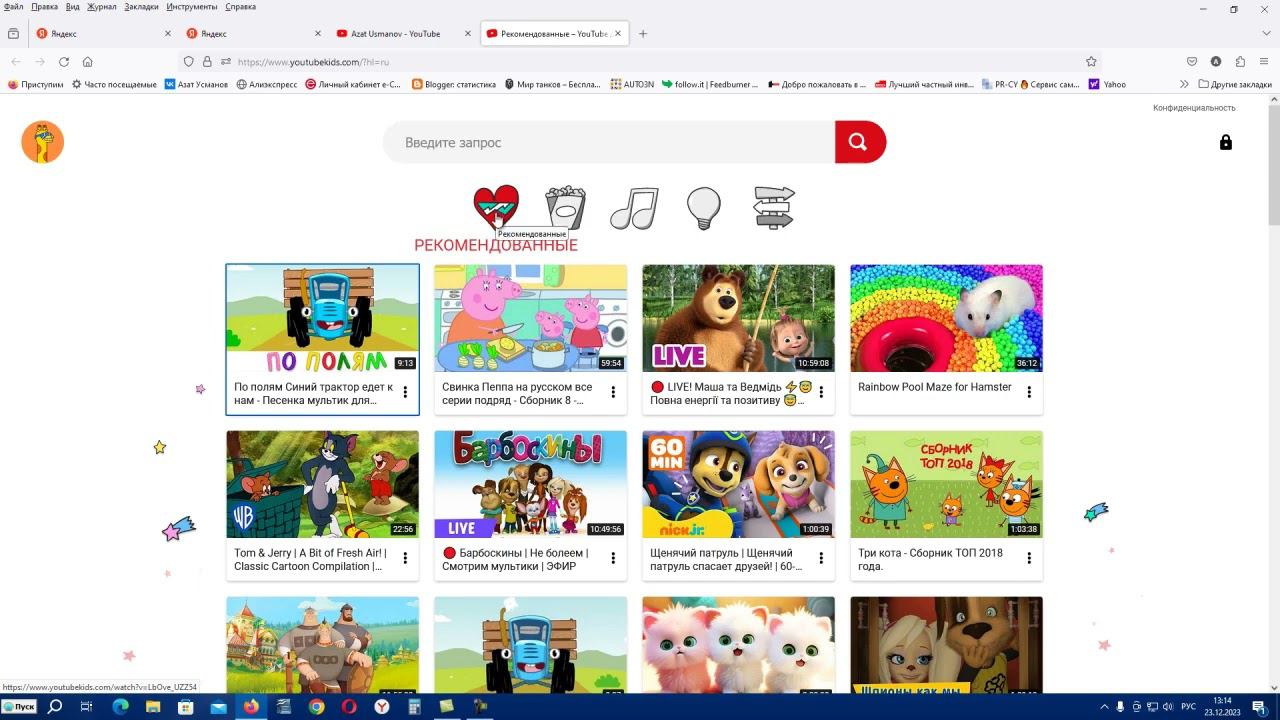Open the Firefox application menu
The width and height of the screenshot is (1280, 720).
click(1265, 62)
